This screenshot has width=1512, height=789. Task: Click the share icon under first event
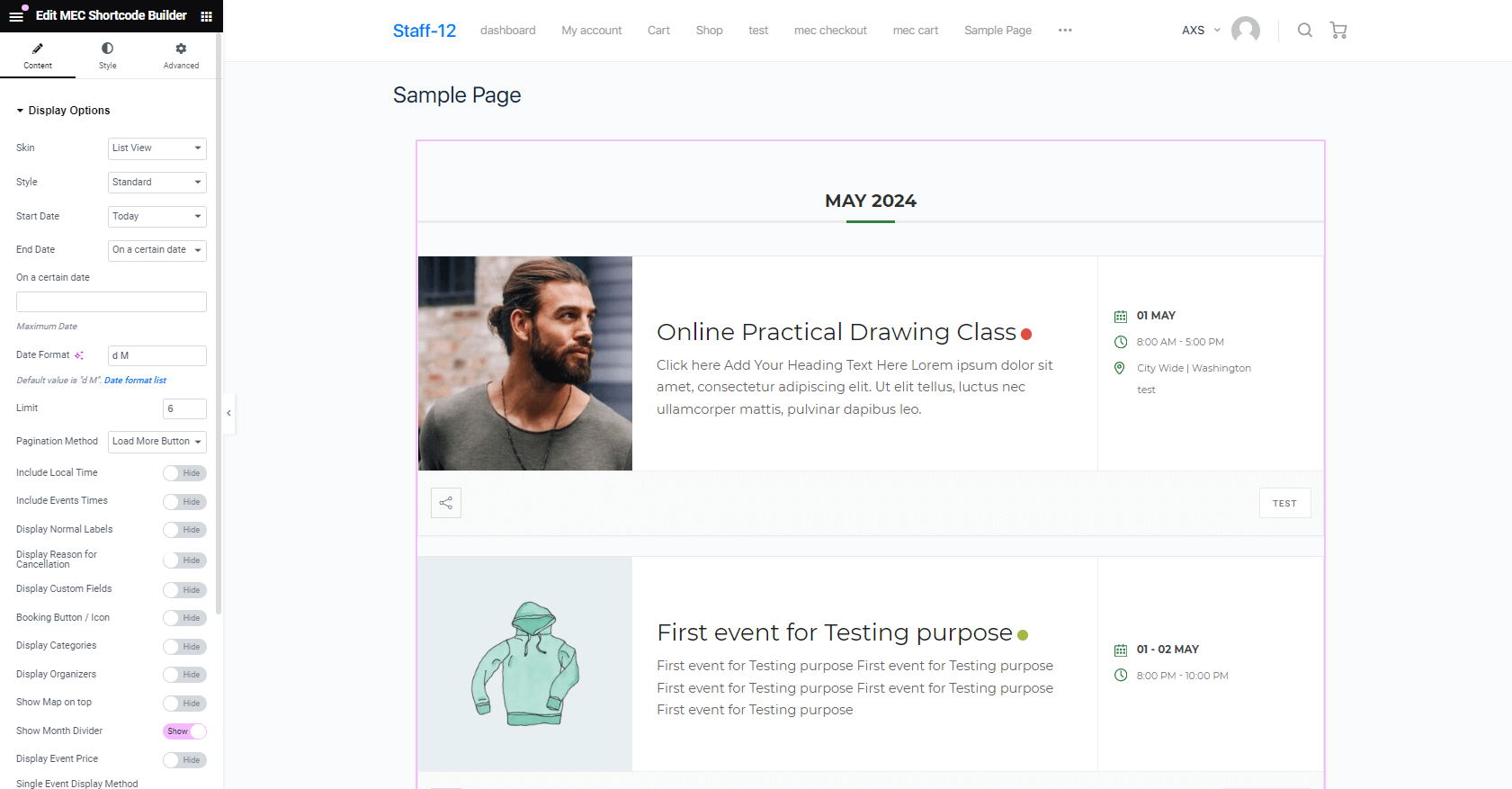[446, 503]
